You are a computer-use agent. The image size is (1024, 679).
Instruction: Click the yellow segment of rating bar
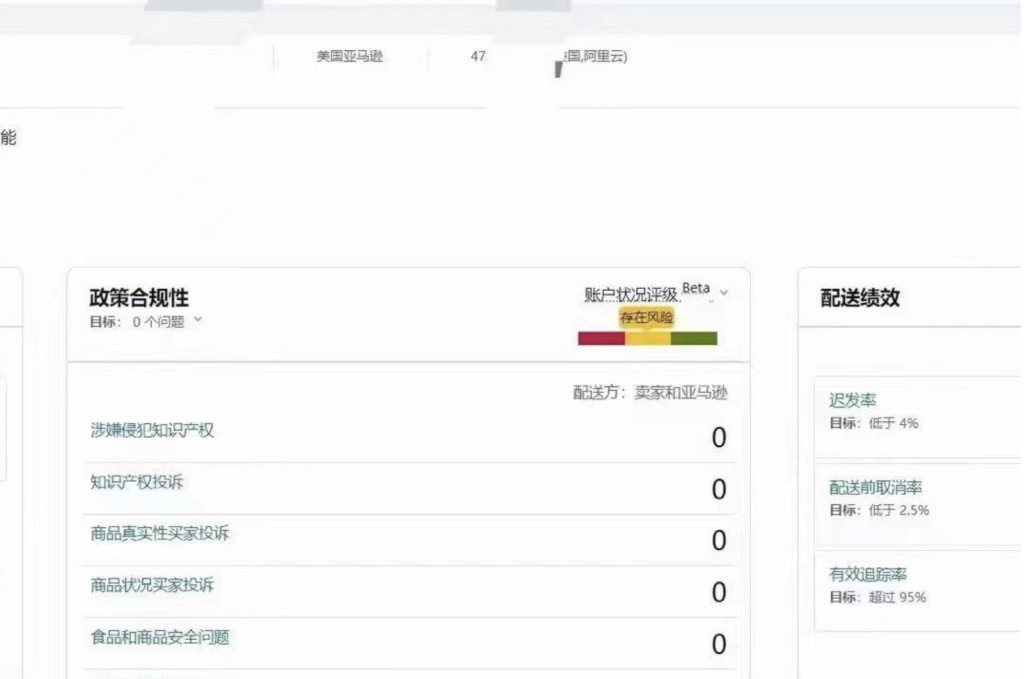647,339
